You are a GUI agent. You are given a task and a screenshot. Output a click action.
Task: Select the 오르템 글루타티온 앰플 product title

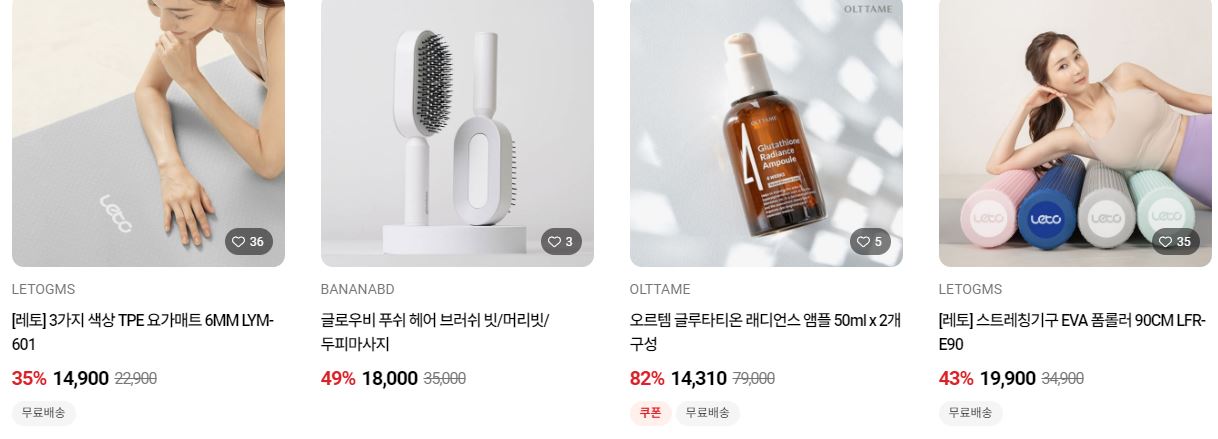pos(765,332)
